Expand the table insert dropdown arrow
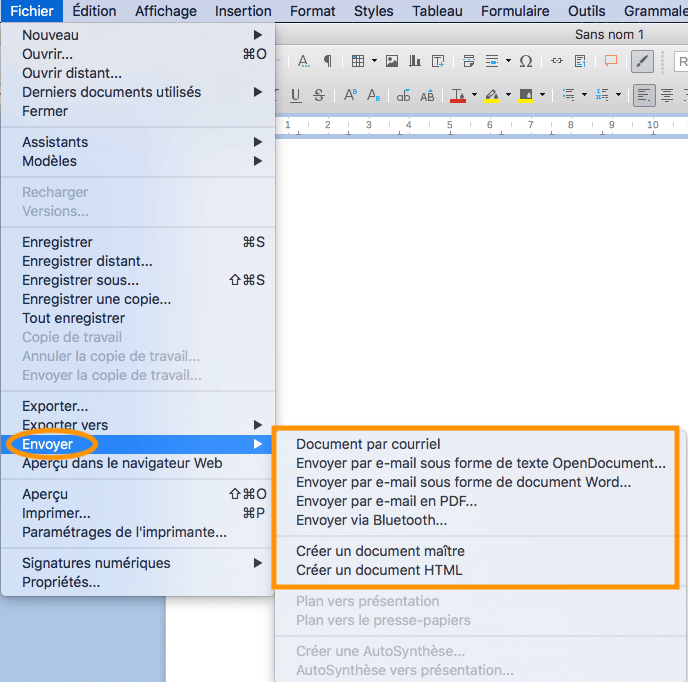 coord(374,61)
